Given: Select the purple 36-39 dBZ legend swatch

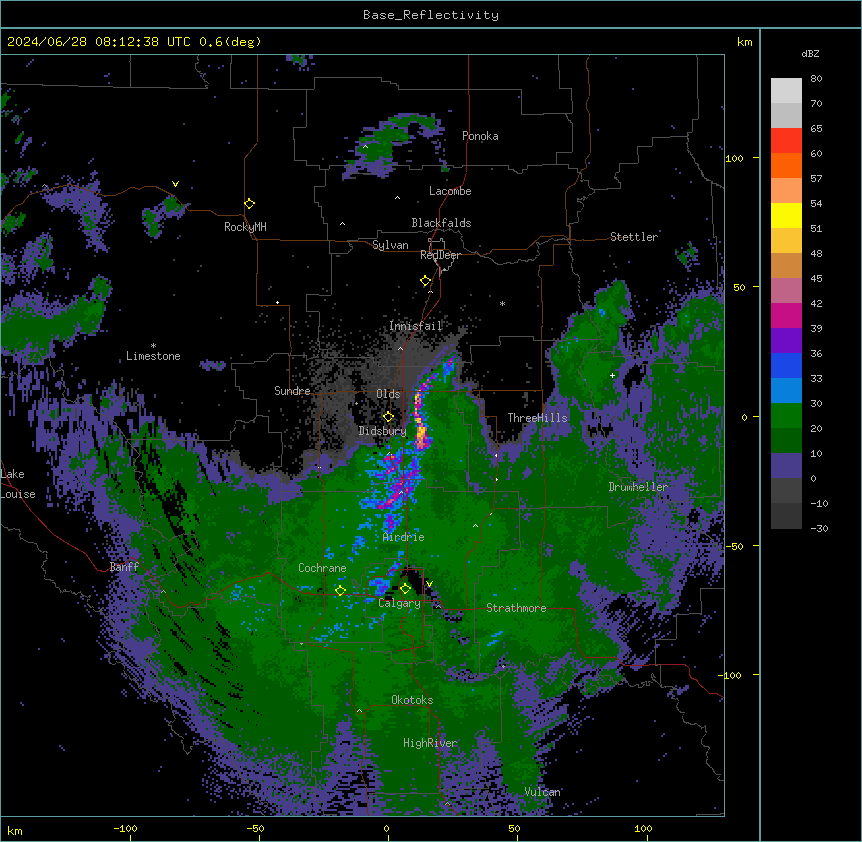Looking at the screenshot, I should (x=786, y=341).
